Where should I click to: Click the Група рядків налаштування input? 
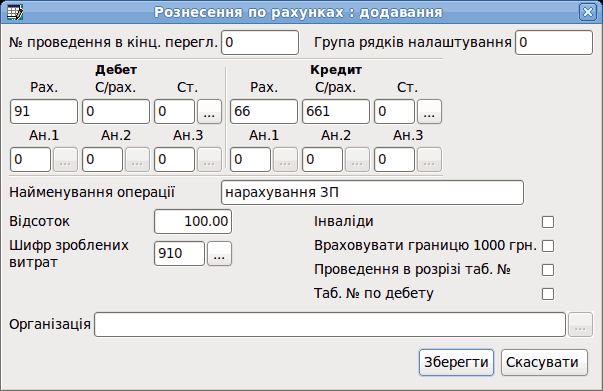(x=554, y=42)
